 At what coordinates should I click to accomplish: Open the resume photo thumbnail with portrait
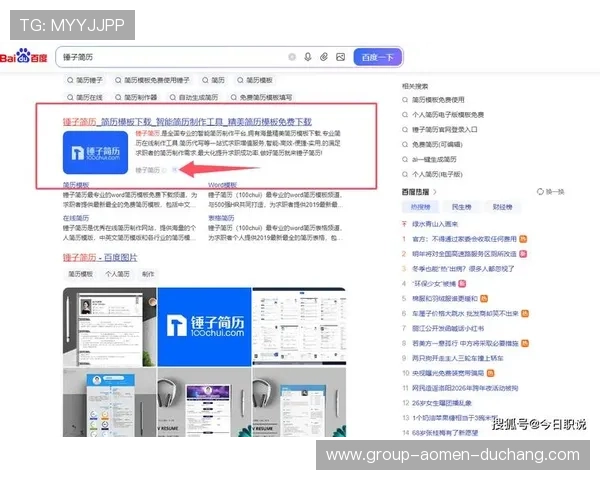click(109, 327)
